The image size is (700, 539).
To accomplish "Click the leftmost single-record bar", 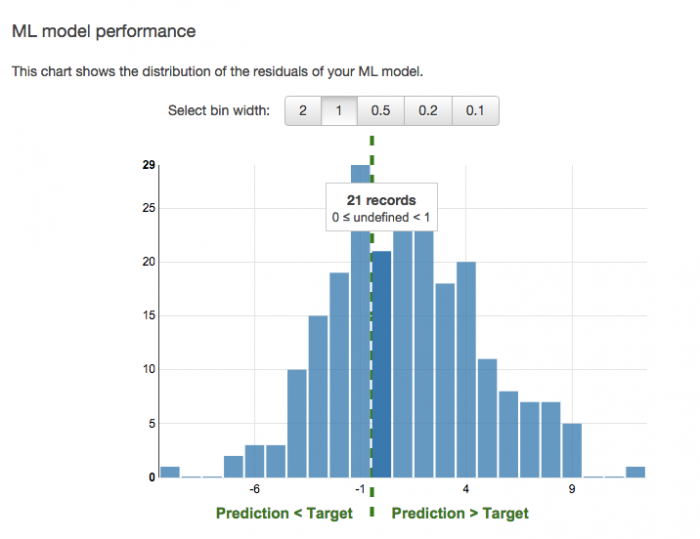I will (170, 472).
